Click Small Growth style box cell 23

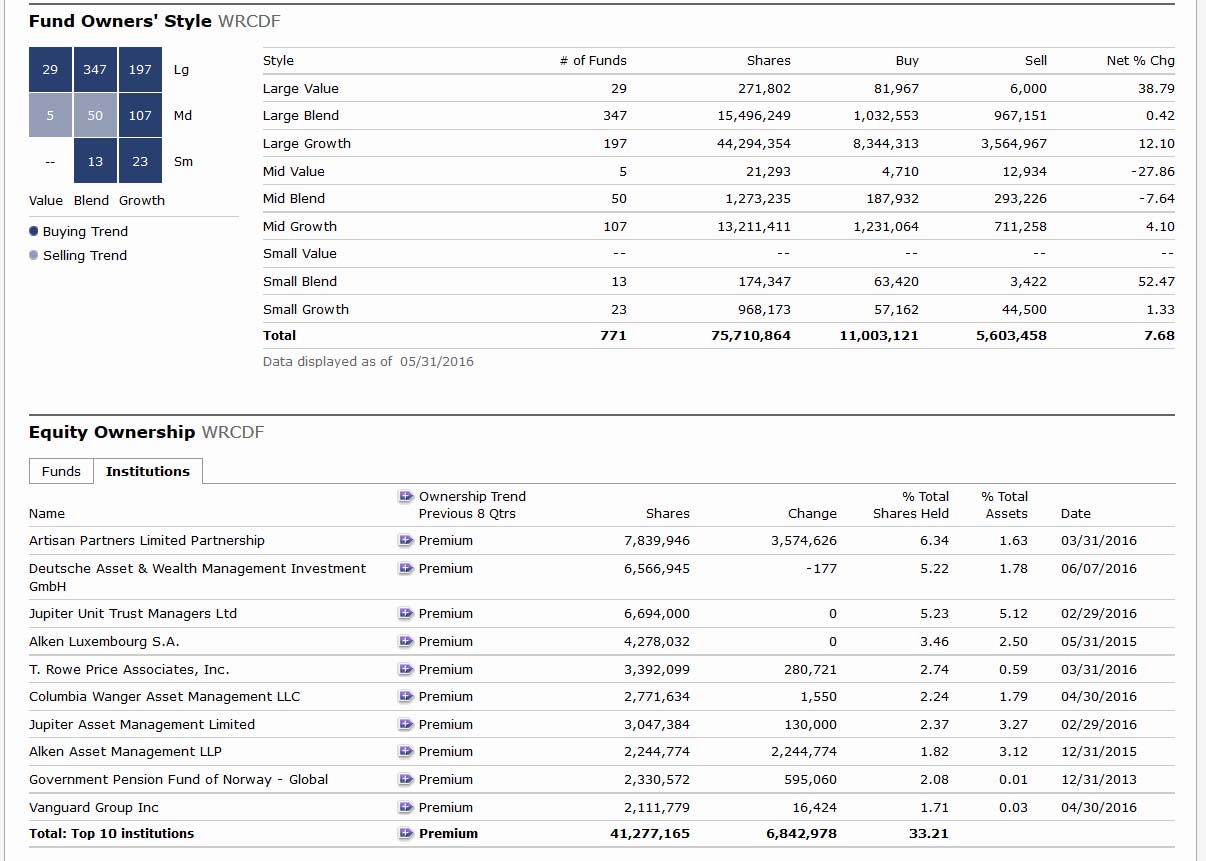click(x=140, y=162)
